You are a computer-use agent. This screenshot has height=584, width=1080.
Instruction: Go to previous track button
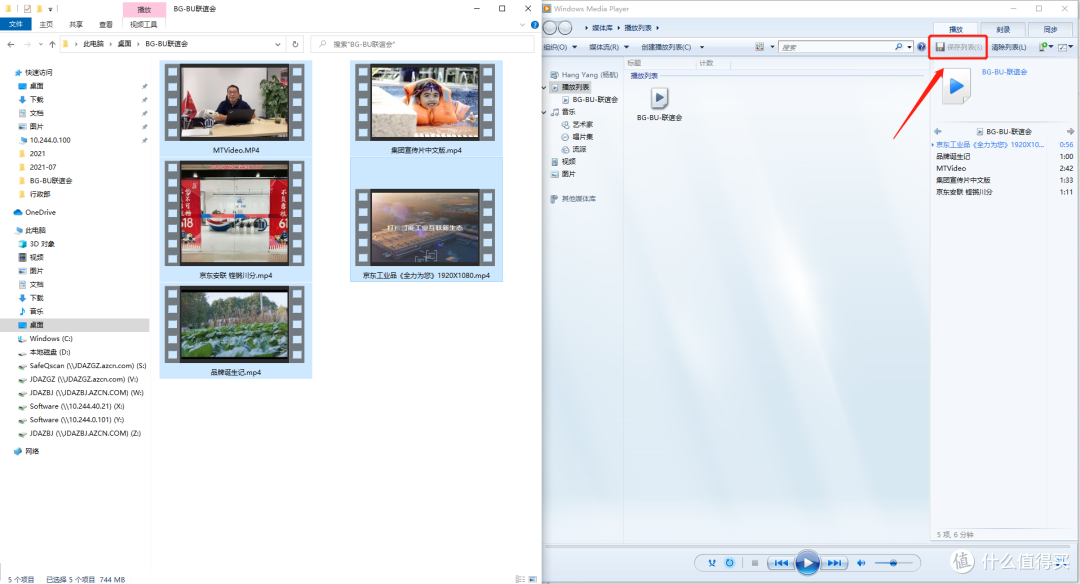click(781, 563)
